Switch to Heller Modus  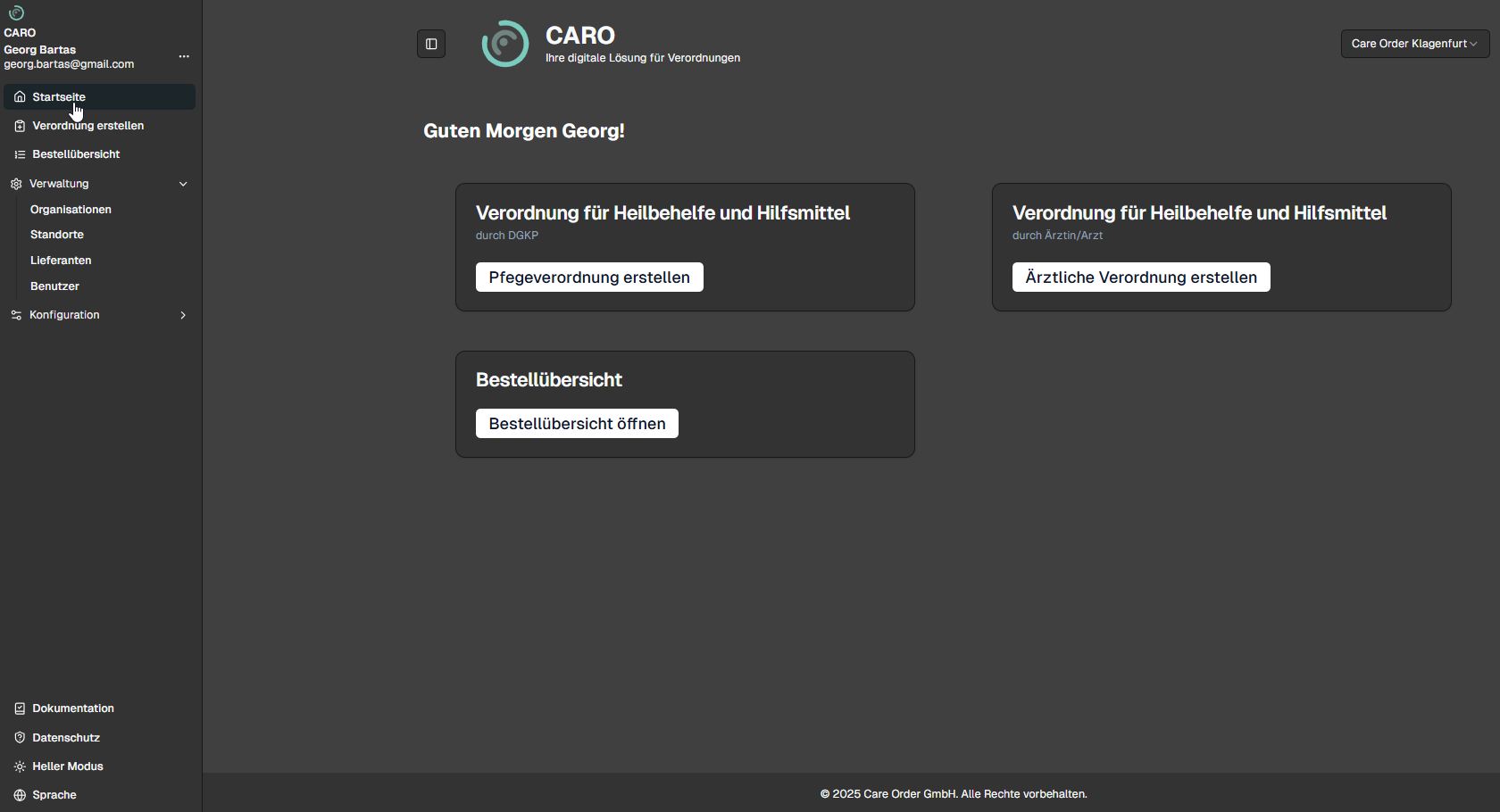coord(67,766)
